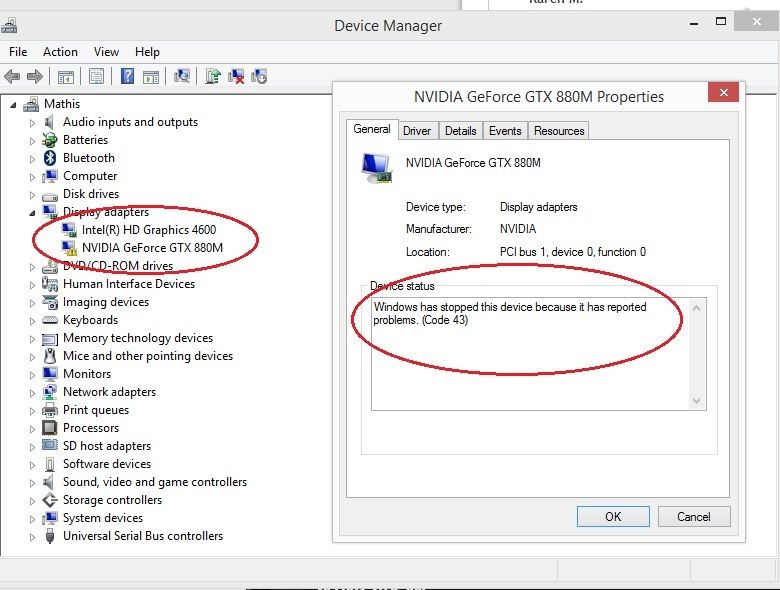The image size is (780, 590).
Task: Click the Processors chip icon
Action: (50, 428)
